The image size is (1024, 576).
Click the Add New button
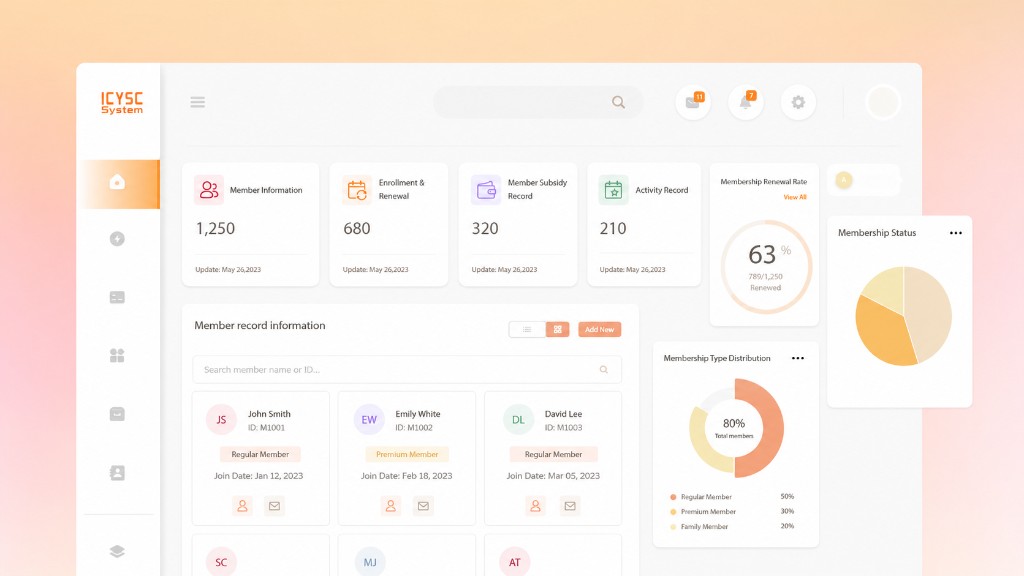[x=600, y=329]
